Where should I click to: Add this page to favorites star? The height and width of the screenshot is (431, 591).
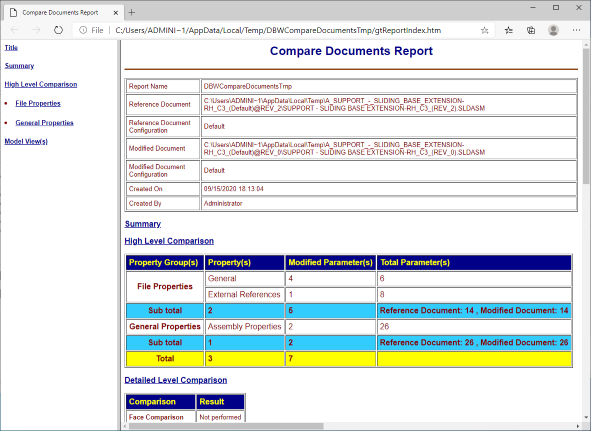[485, 31]
